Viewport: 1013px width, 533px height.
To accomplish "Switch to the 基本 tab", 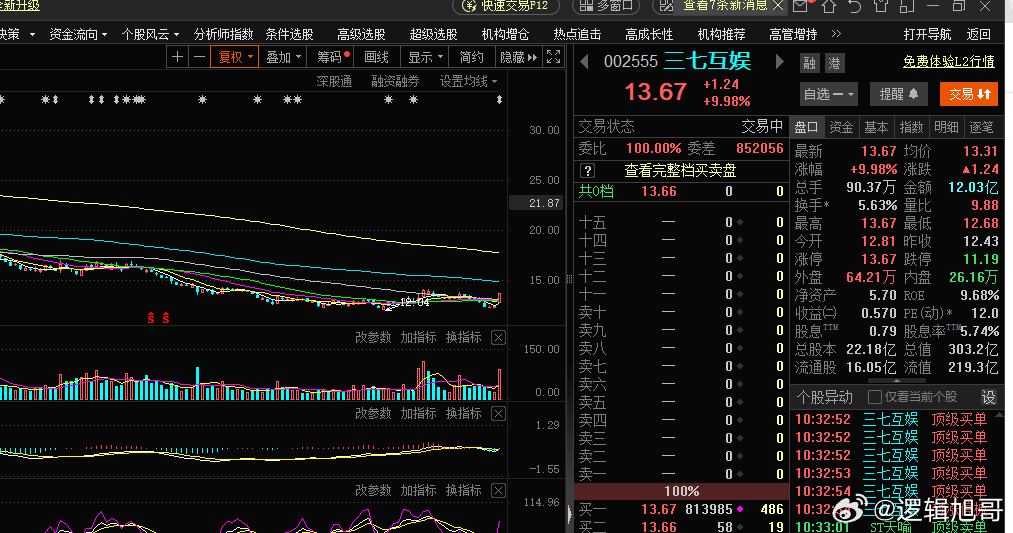I will [877, 127].
